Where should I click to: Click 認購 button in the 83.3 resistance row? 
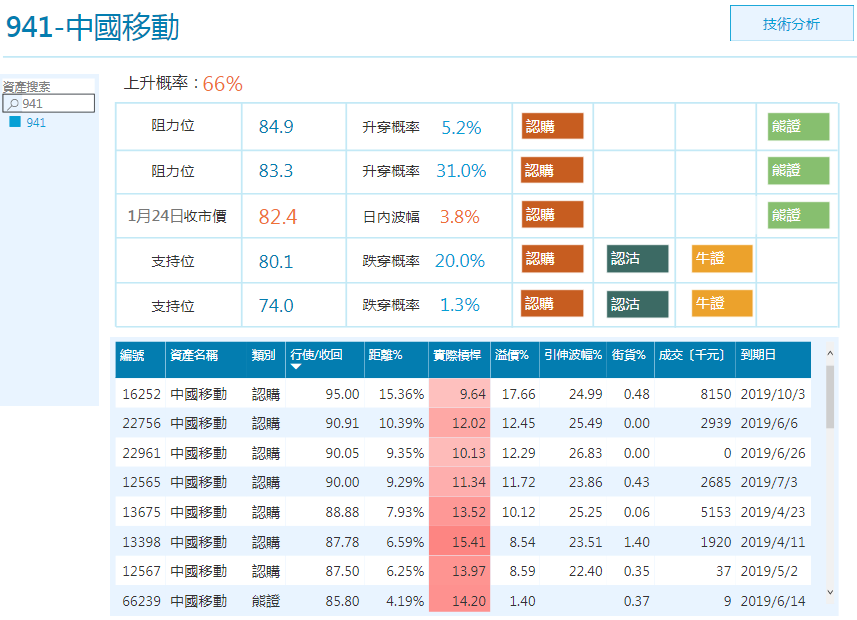point(552,170)
